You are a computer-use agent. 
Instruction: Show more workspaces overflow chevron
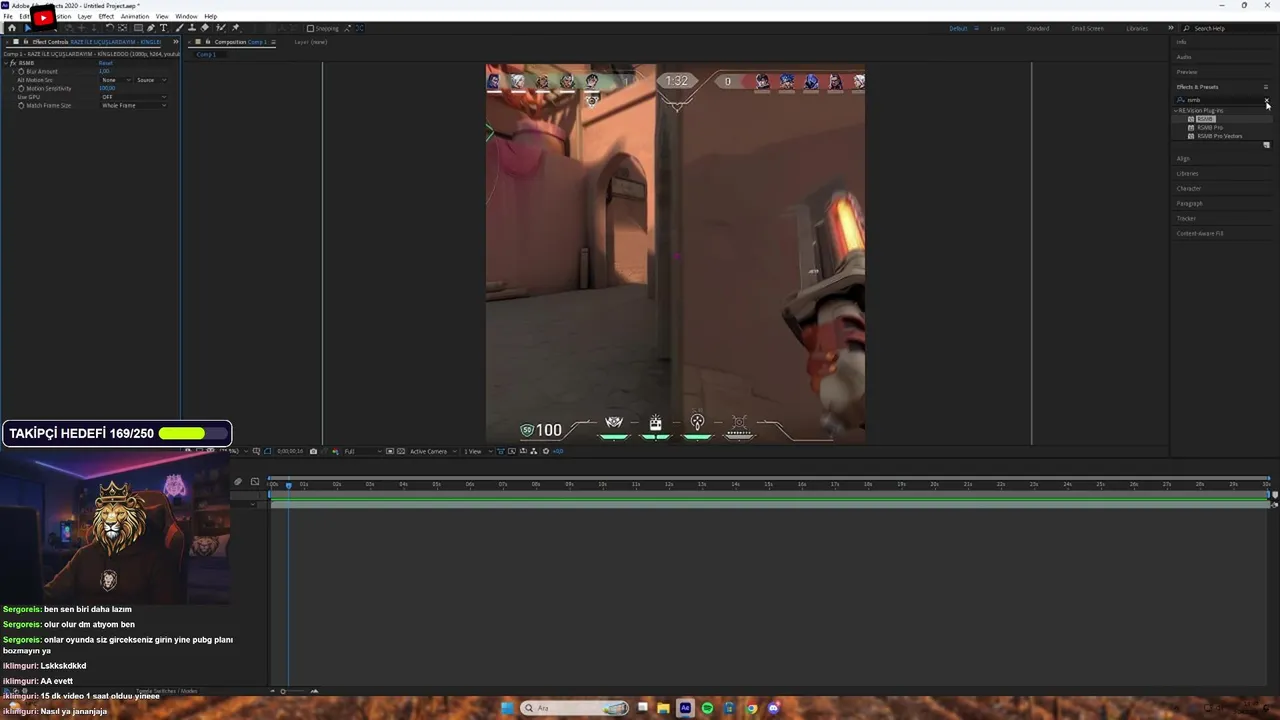(1170, 28)
